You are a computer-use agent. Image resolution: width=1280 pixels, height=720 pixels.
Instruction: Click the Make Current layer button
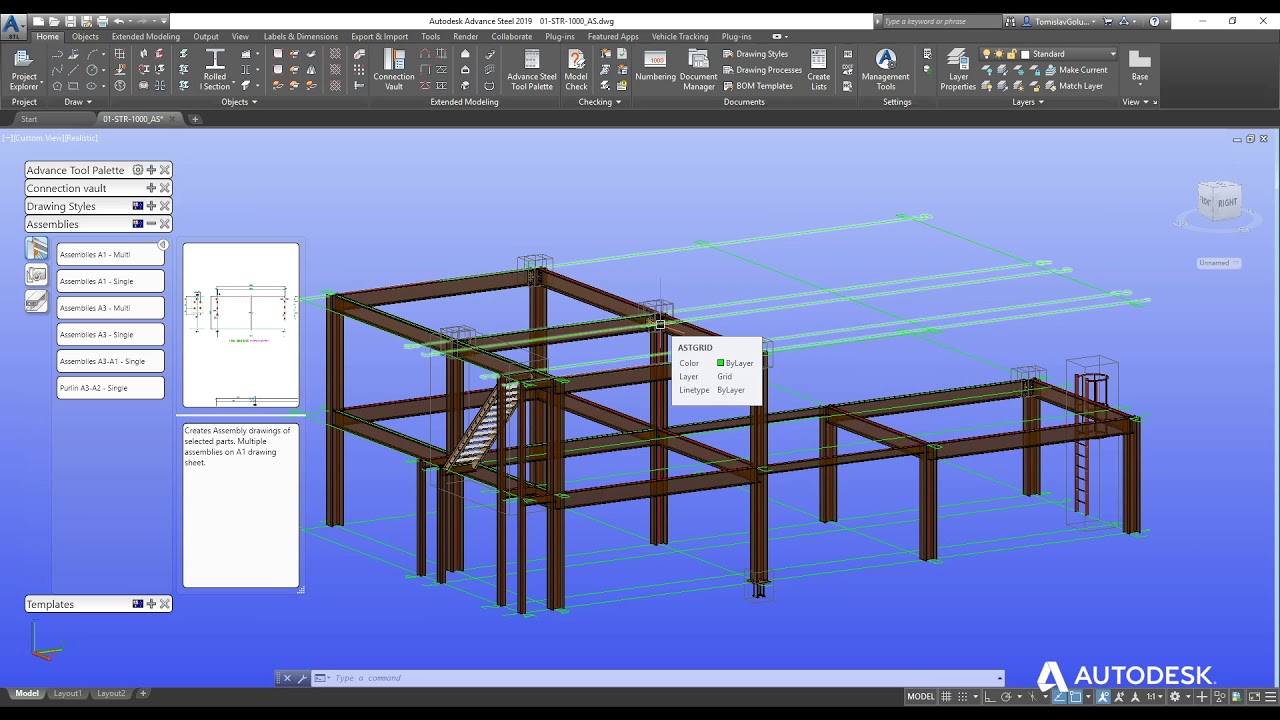click(x=1075, y=70)
